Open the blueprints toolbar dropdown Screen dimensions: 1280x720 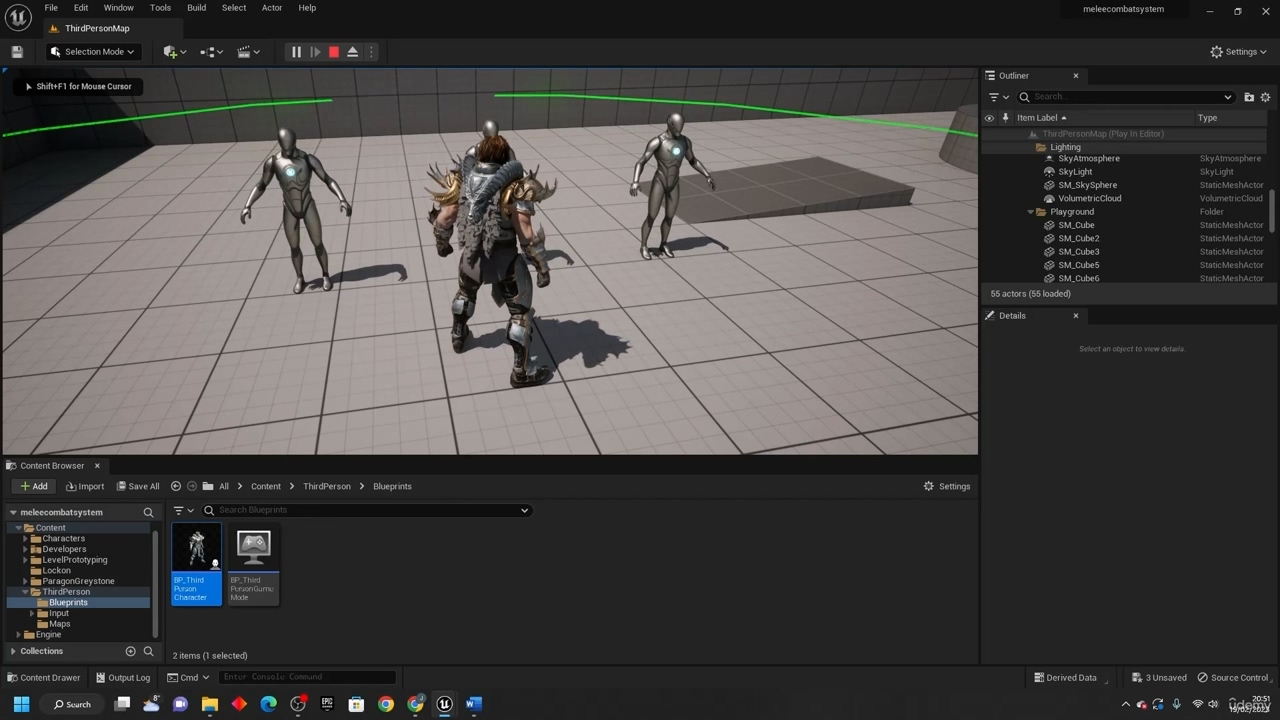pyautogui.click(x=211, y=52)
